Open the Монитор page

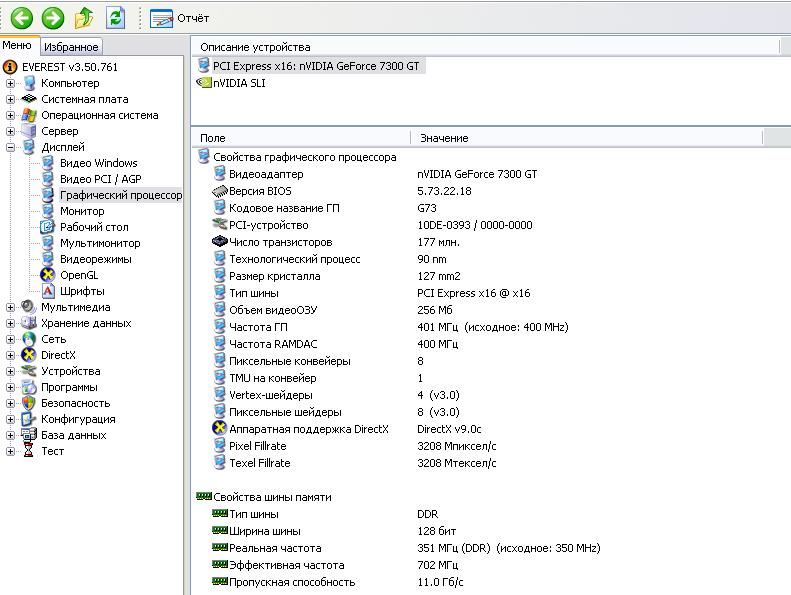82,211
